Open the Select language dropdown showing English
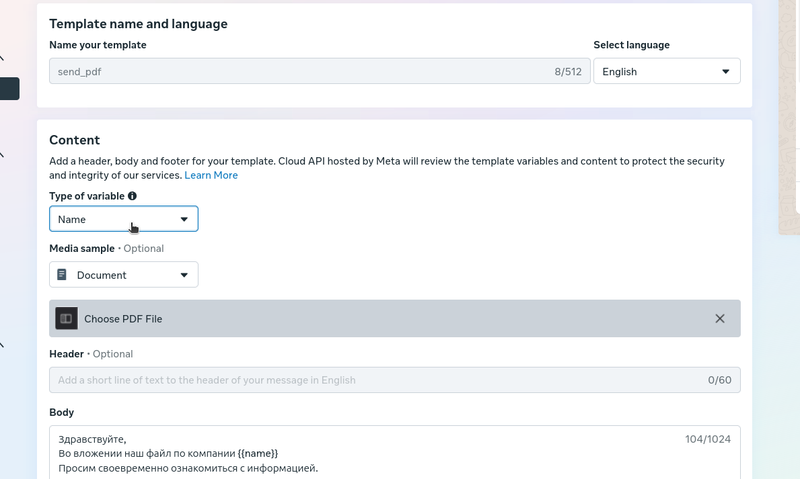Screen dimensions: 800x479 point(666,72)
